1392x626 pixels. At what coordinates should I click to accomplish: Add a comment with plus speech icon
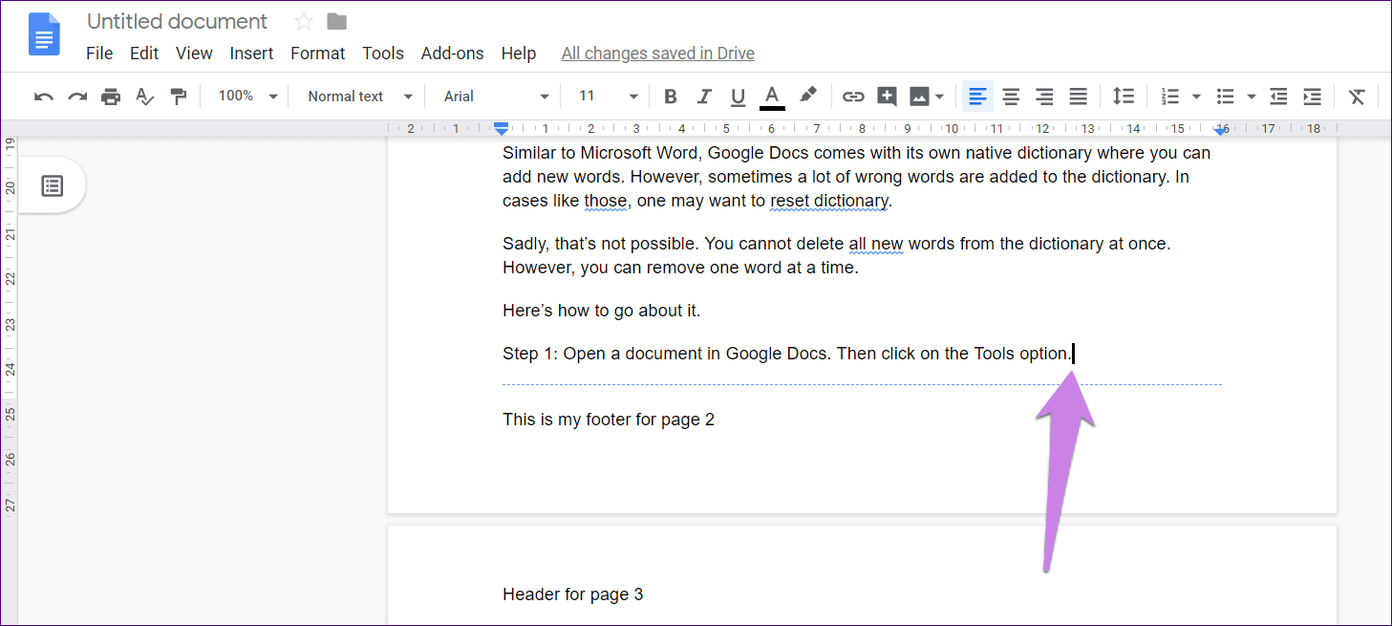[887, 96]
